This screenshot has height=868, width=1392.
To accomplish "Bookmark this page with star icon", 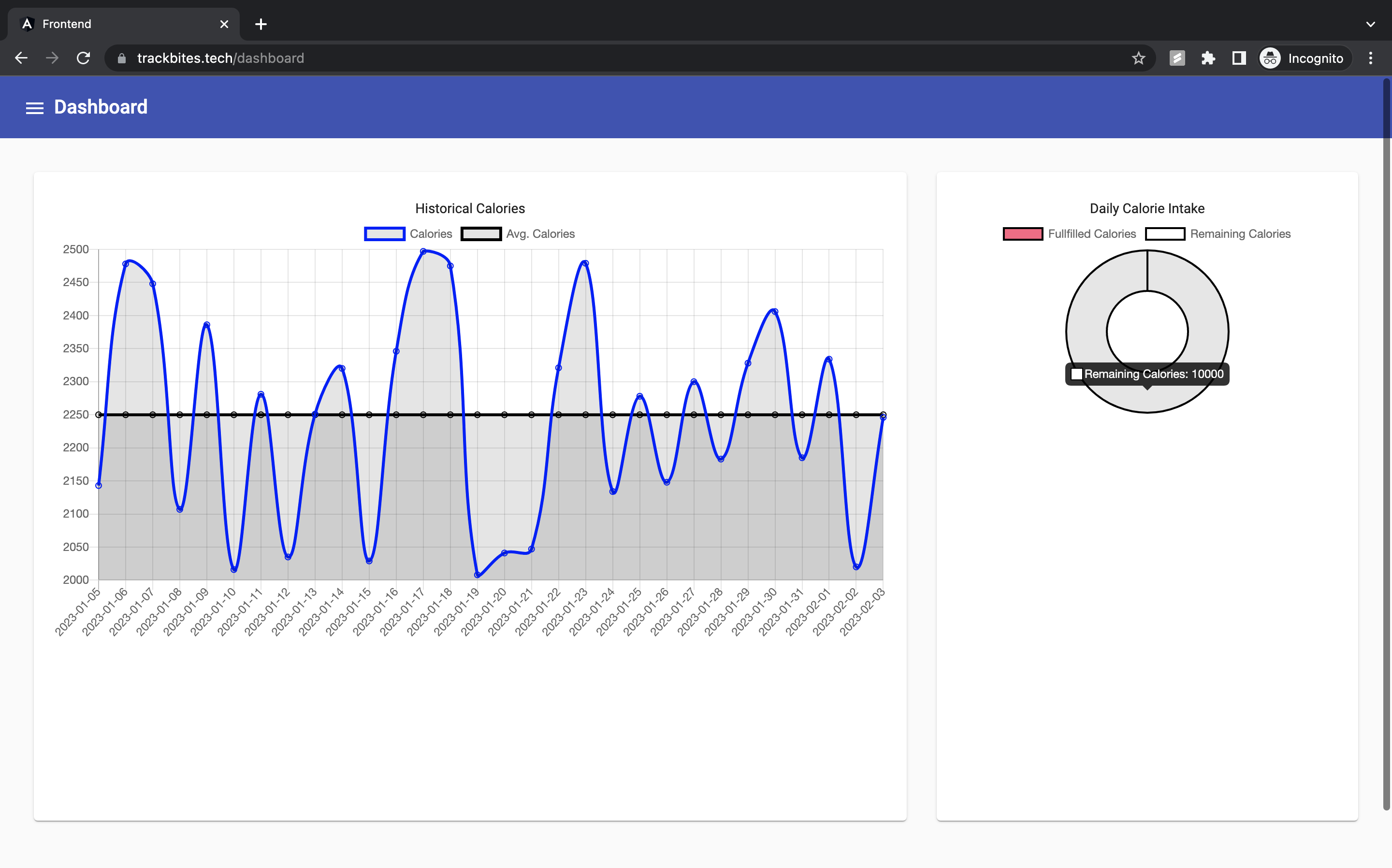I will [x=1138, y=58].
